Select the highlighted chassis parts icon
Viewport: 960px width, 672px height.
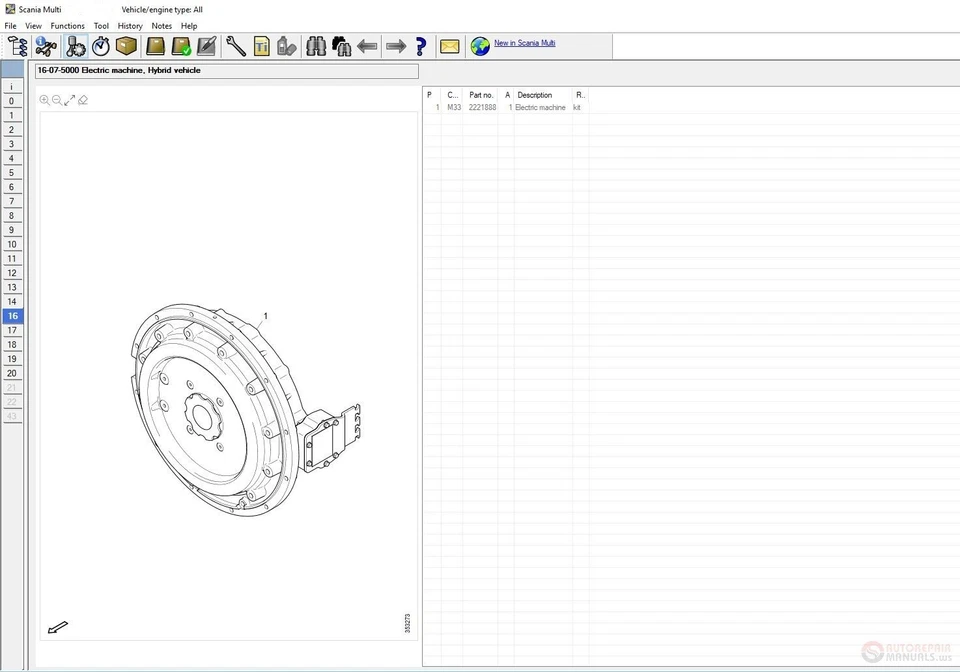(73, 46)
